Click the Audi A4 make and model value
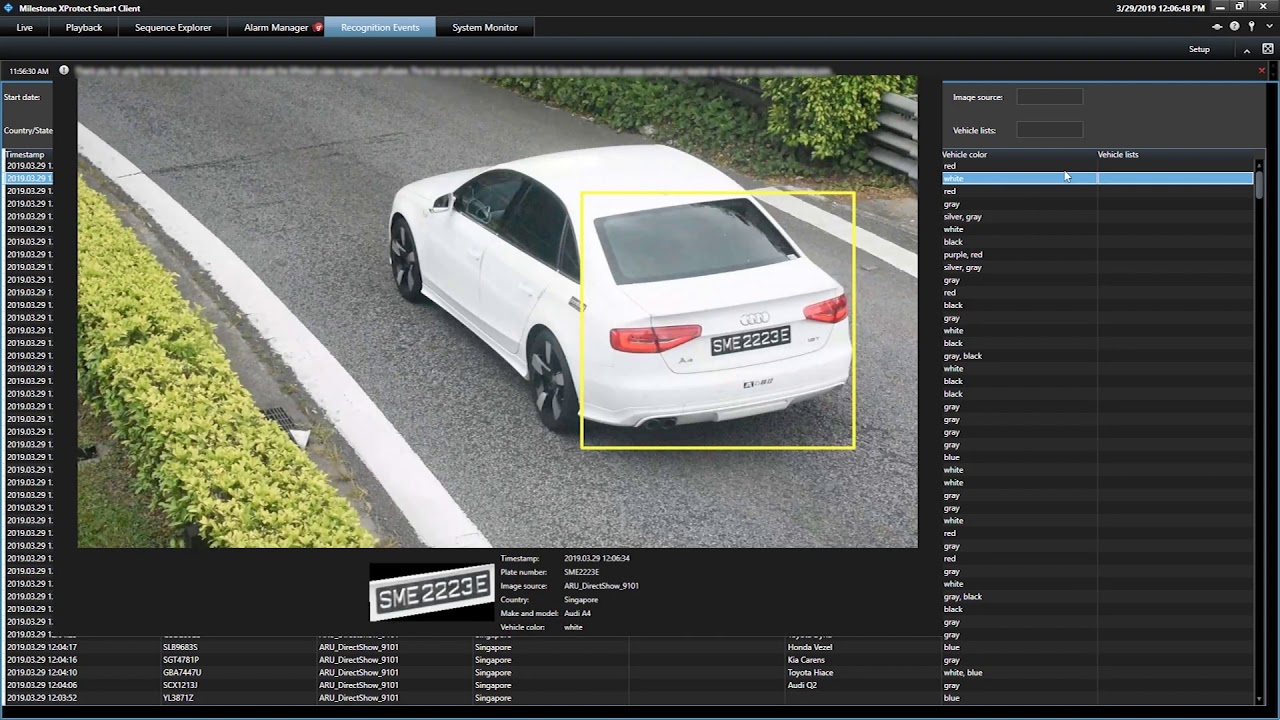1280x720 pixels. coord(577,613)
